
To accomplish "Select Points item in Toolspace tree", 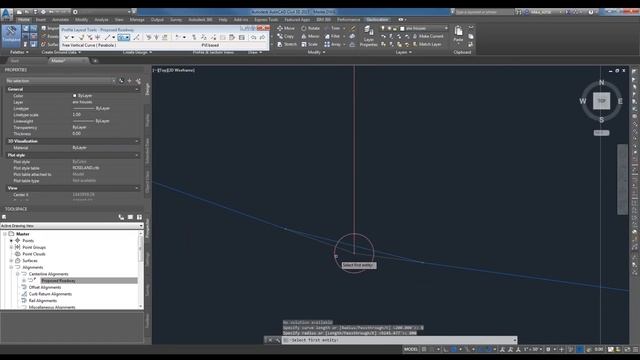I will 28,241.
